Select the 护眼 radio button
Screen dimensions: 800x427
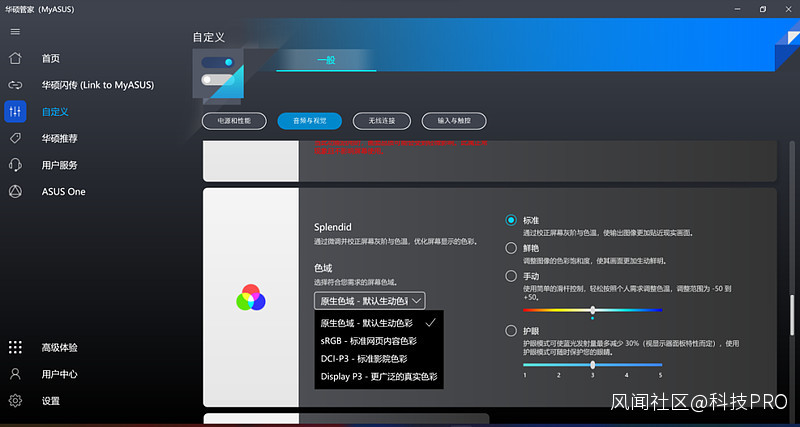pyautogui.click(x=511, y=331)
